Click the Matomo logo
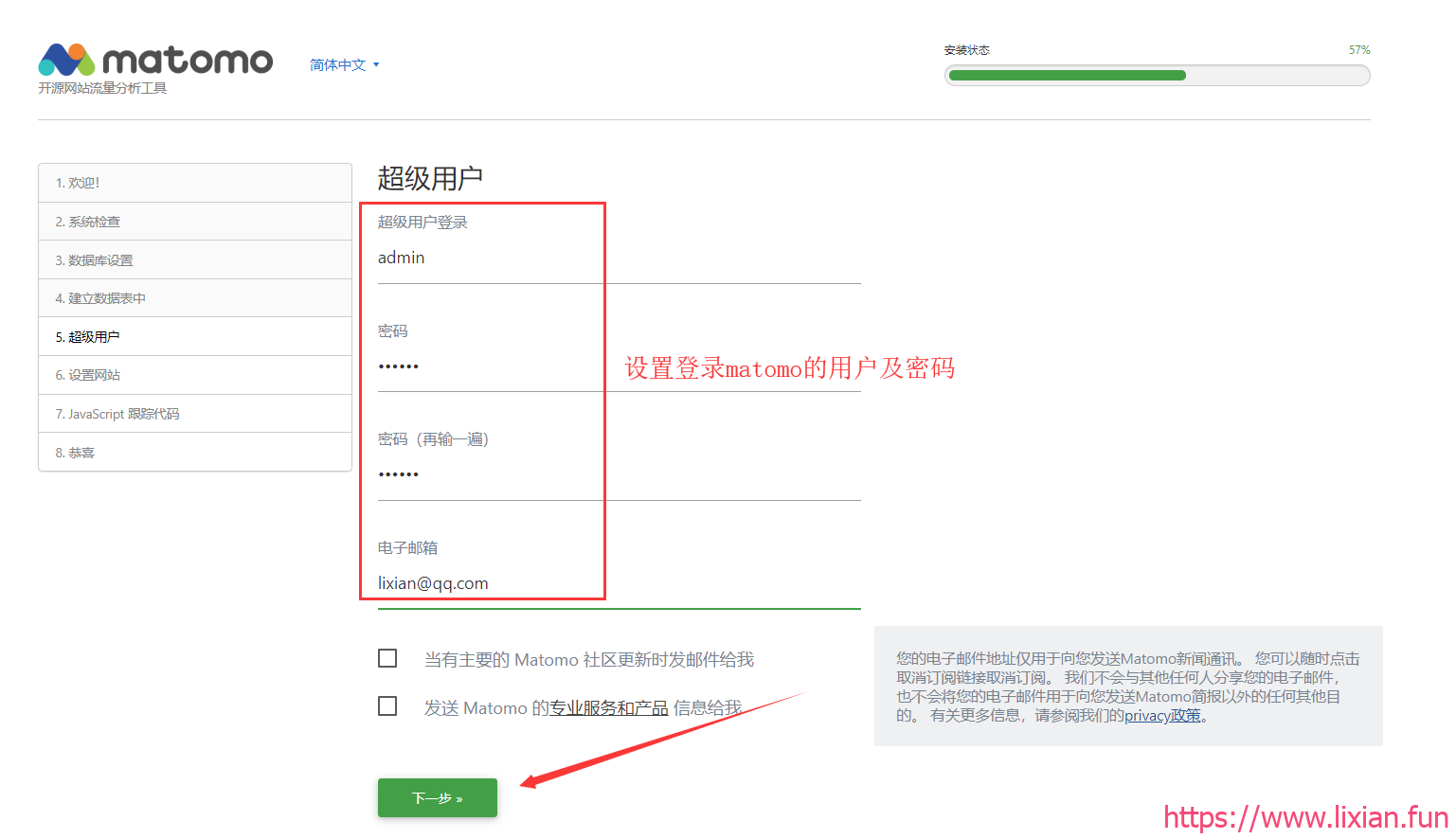This screenshot has width=1456, height=839. [155, 60]
